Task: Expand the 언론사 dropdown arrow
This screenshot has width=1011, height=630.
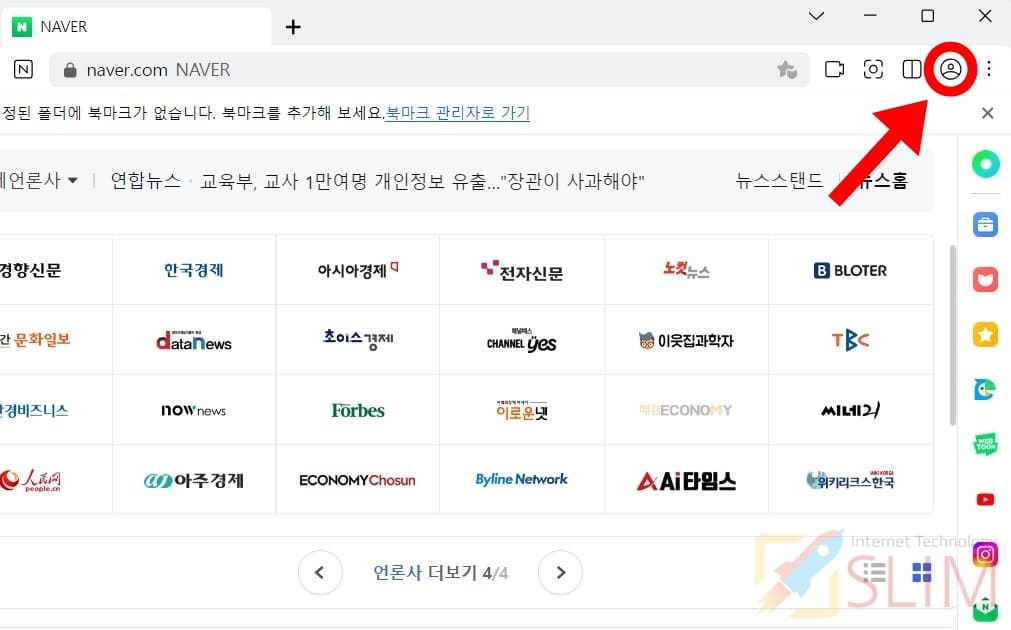Action: pyautogui.click(x=73, y=181)
